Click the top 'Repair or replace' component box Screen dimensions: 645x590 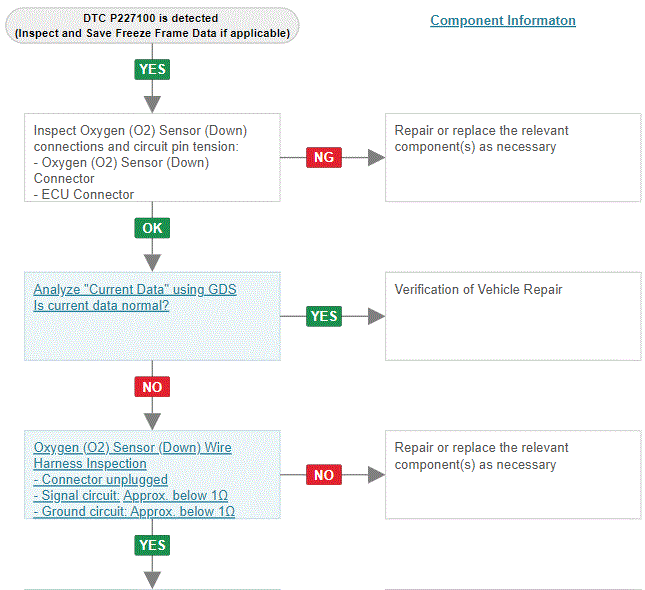point(513,157)
